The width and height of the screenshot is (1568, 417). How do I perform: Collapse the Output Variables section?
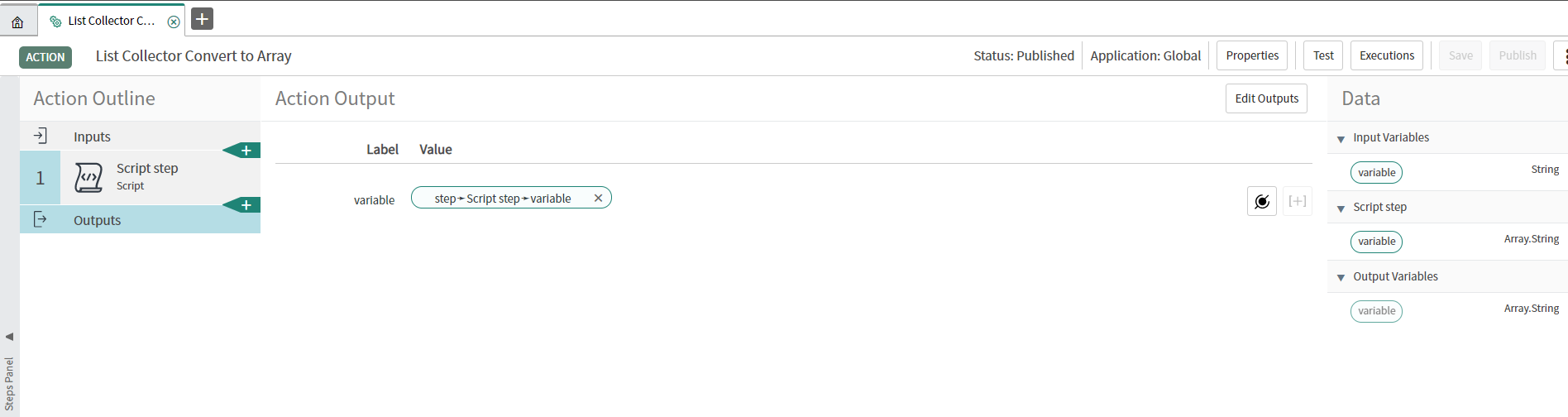click(x=1341, y=278)
